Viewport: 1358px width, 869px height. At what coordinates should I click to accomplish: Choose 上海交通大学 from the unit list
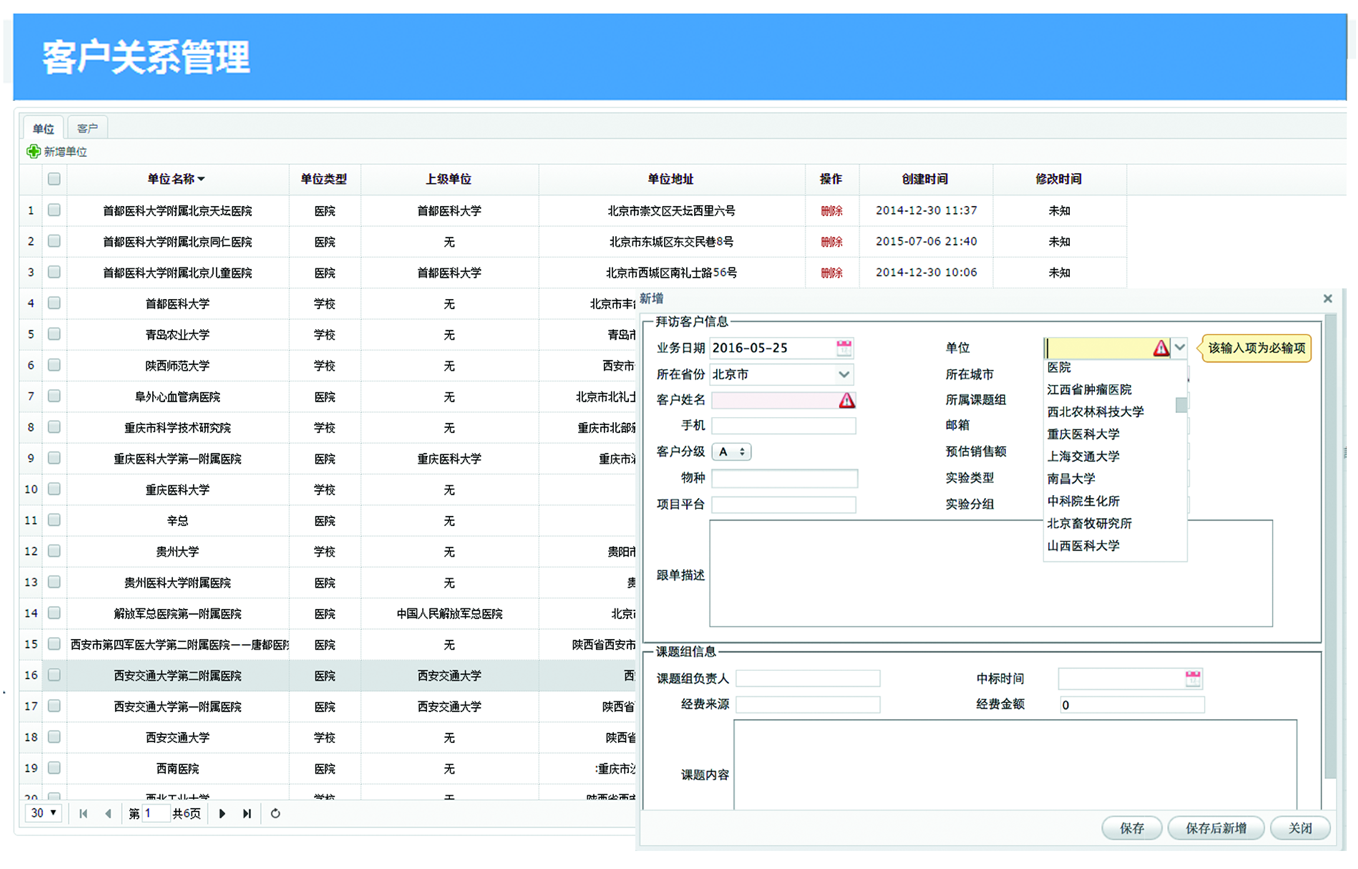(x=1083, y=456)
